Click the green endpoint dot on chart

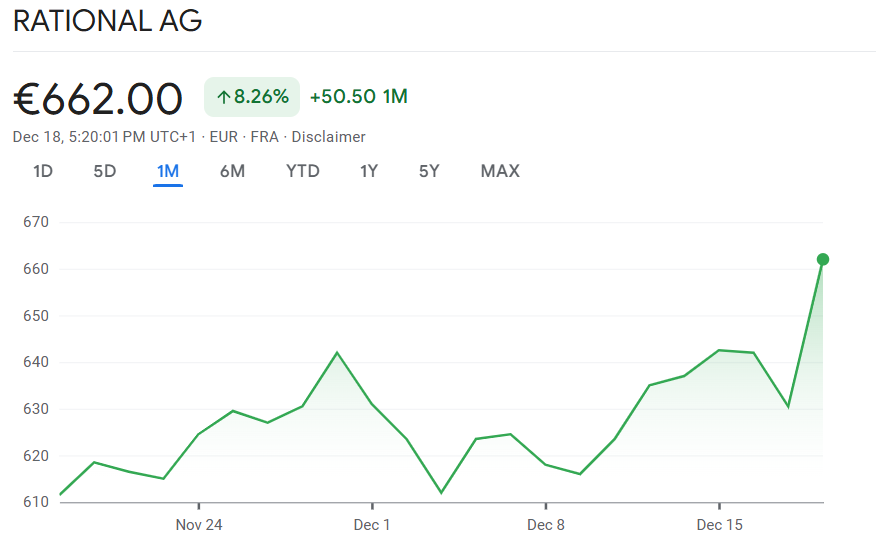coord(823,260)
